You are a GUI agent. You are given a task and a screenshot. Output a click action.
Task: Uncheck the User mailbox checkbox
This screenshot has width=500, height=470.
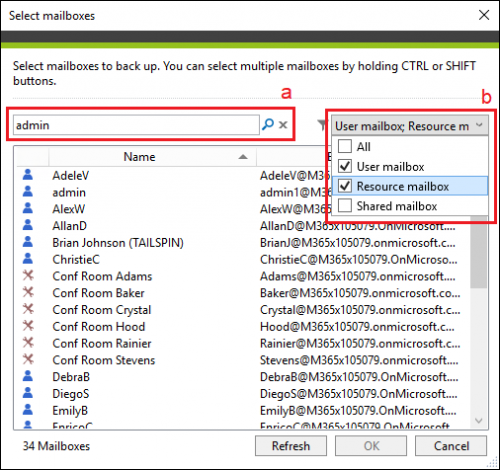pyautogui.click(x=345, y=166)
